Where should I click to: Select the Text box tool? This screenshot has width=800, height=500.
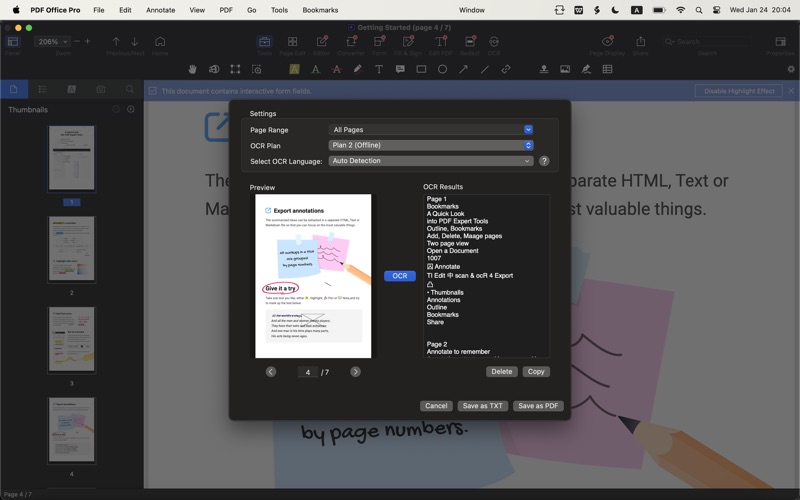[x=379, y=69]
